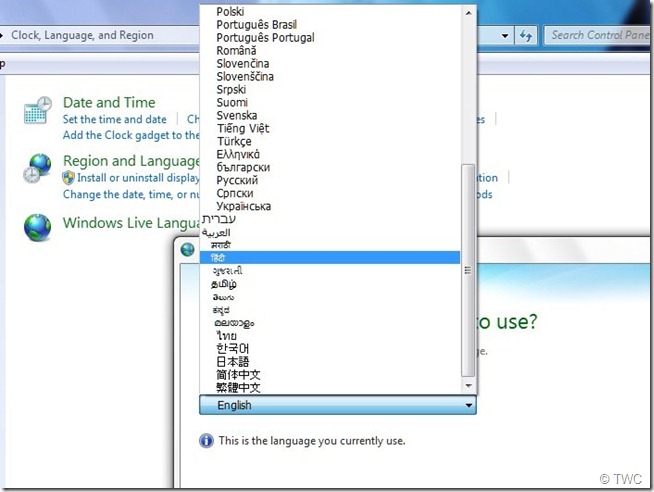Image resolution: width=654 pixels, height=492 pixels.
Task: Click the Windows Live Language globe icon
Action: (38, 228)
